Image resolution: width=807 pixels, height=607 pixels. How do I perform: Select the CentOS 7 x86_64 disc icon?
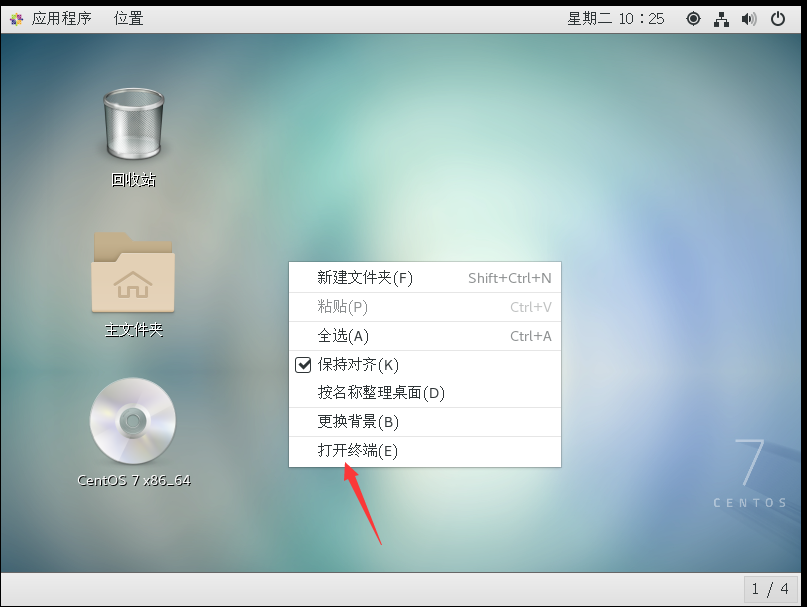pos(133,421)
